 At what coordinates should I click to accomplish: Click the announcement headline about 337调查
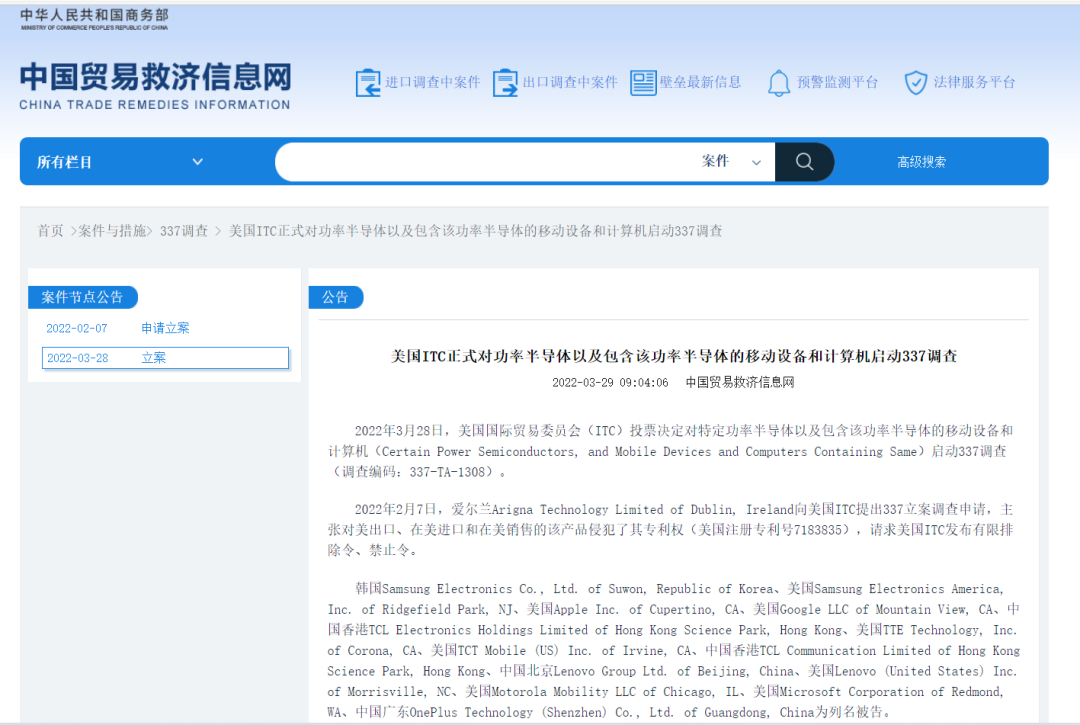(x=674, y=356)
